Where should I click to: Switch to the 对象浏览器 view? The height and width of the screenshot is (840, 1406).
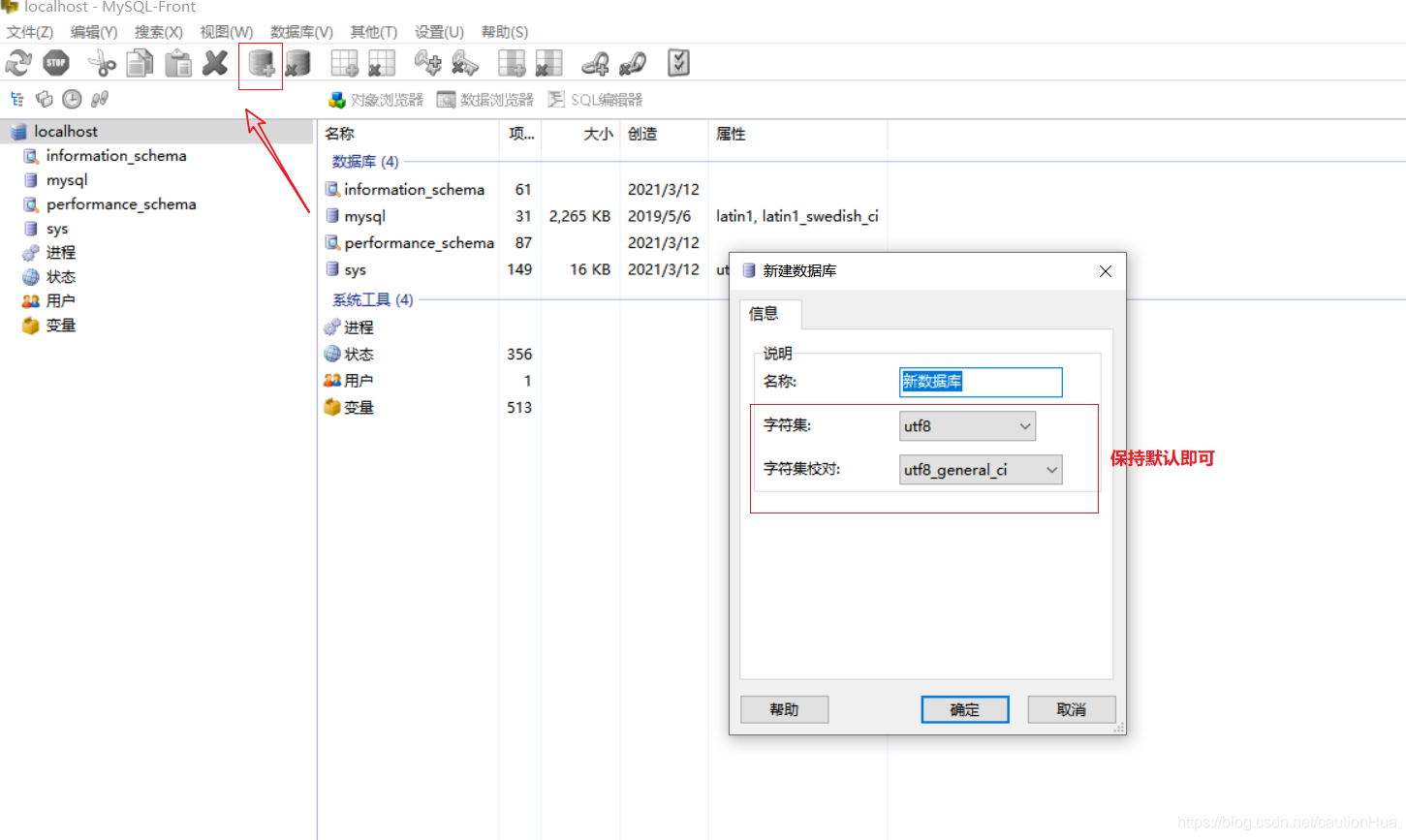coord(376,100)
